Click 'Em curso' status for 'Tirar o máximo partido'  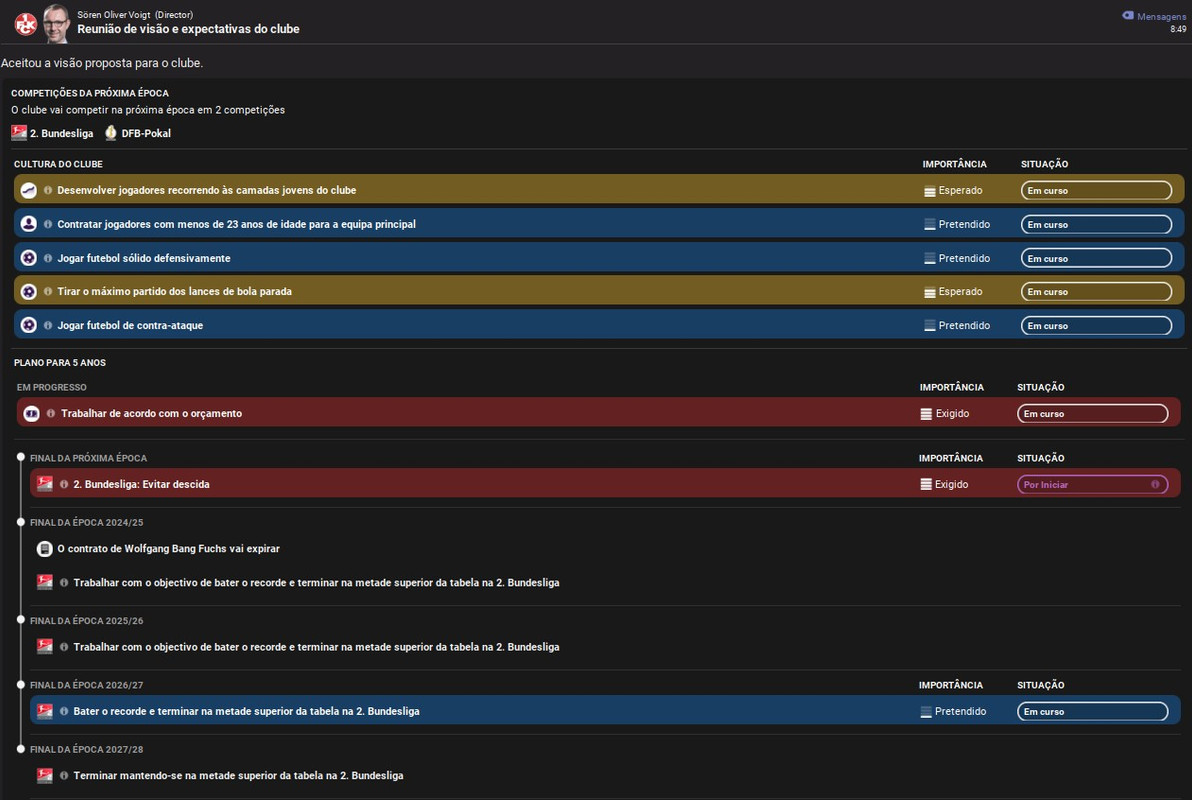pos(1095,291)
